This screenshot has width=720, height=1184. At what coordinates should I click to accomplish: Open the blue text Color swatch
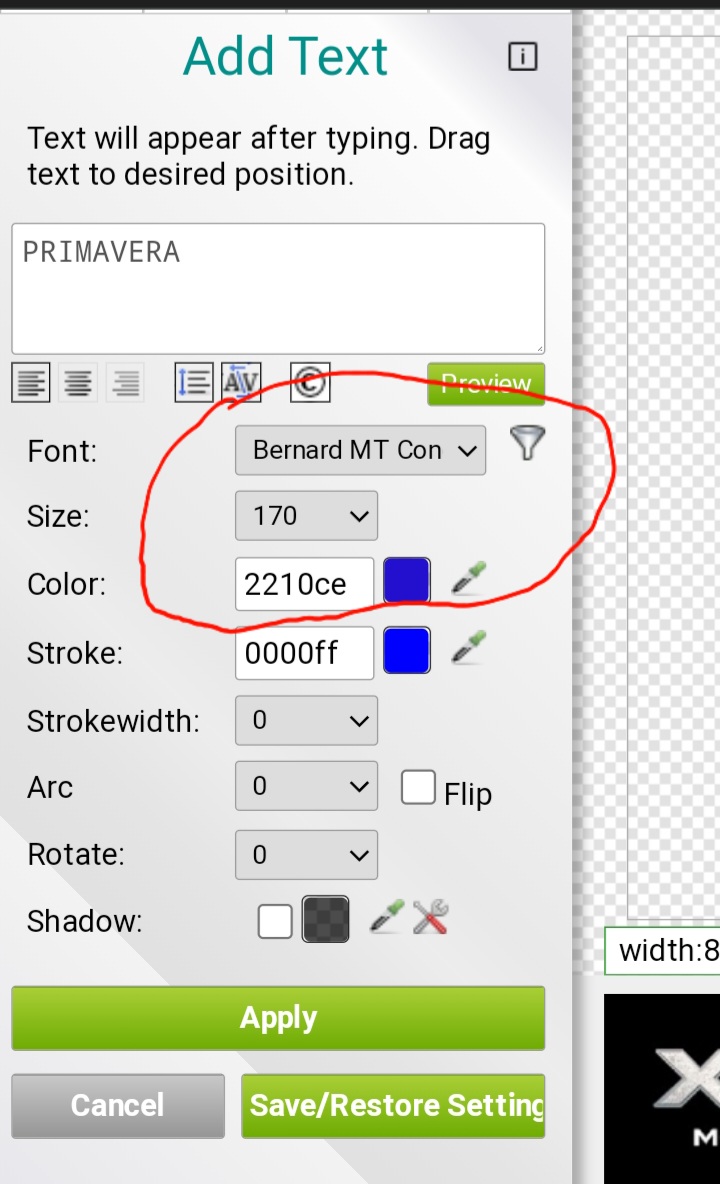(407, 582)
